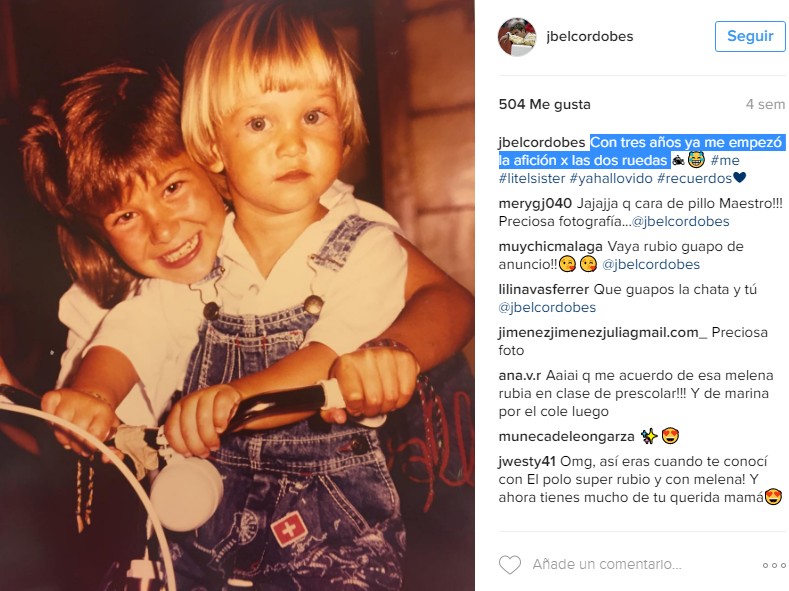The height and width of the screenshot is (591, 789).
Task: Visit commenter ana.v.r's profile
Action: [x=520, y=375]
